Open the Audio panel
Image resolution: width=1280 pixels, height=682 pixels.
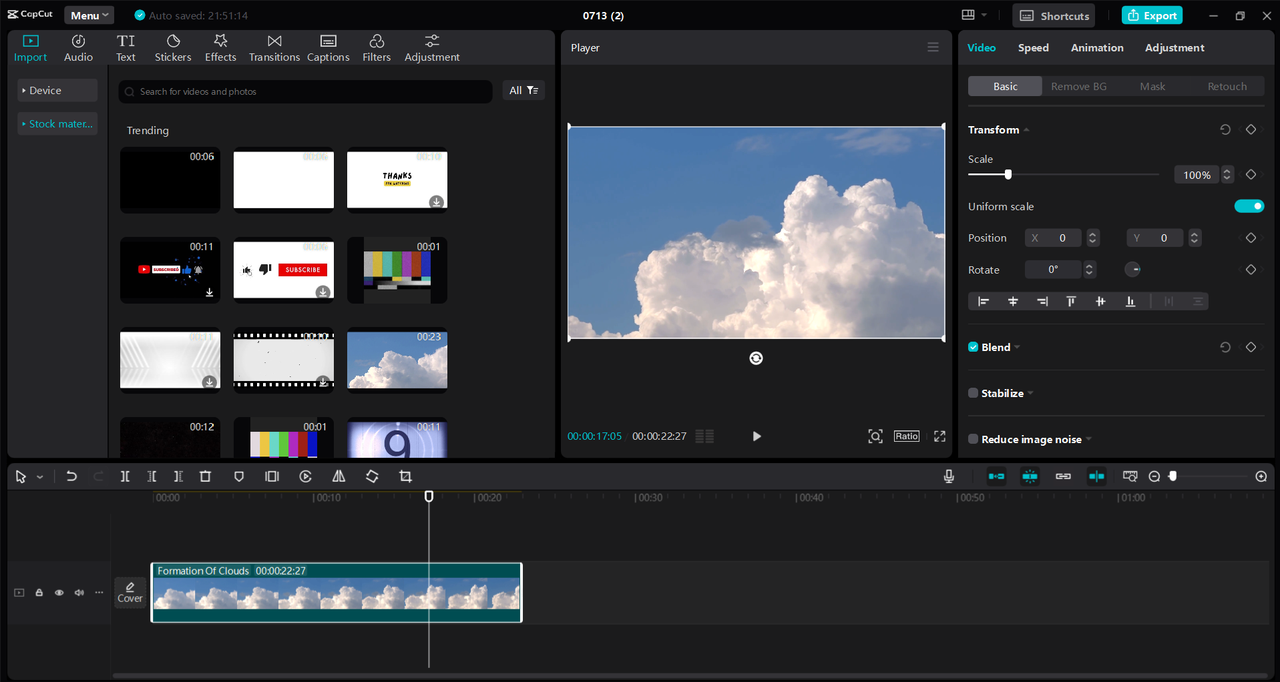[x=78, y=48]
